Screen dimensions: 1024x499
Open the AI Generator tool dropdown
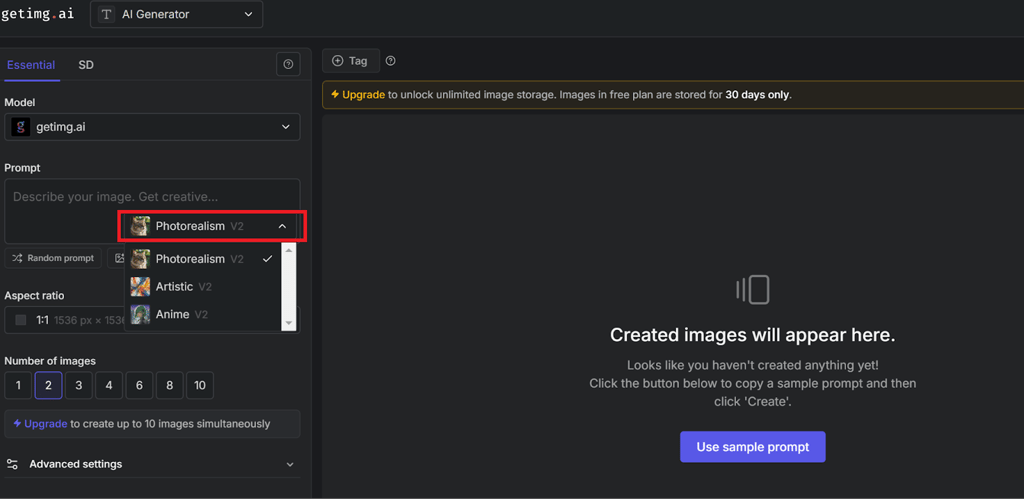pyautogui.click(x=176, y=14)
